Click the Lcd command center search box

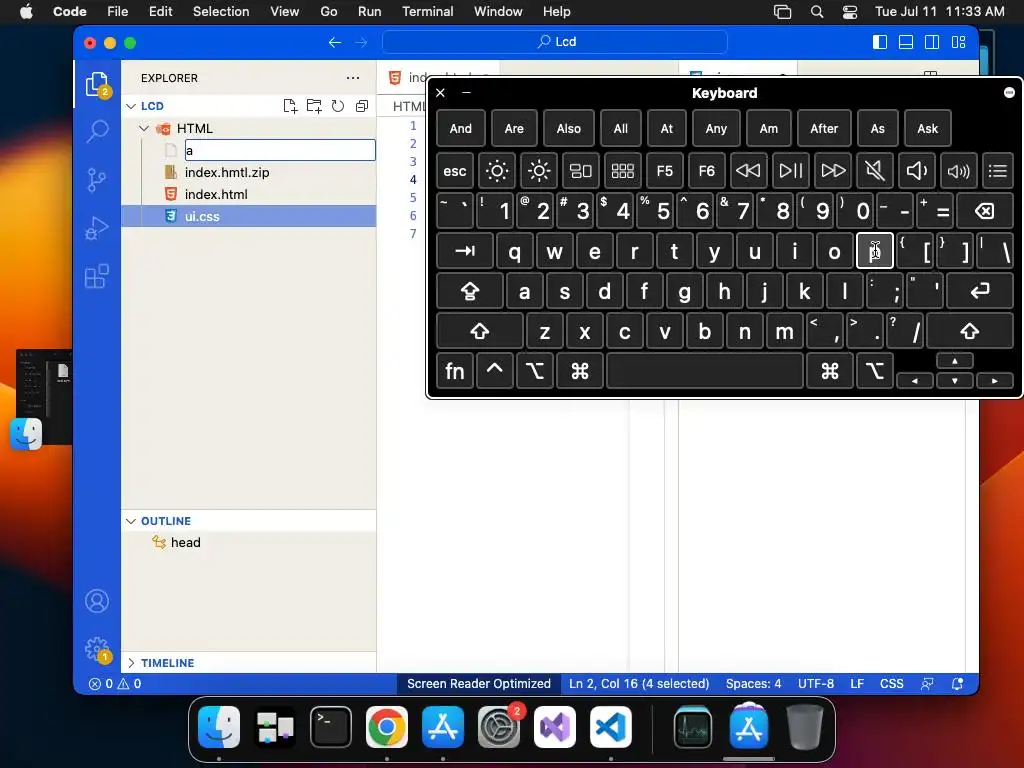click(554, 42)
